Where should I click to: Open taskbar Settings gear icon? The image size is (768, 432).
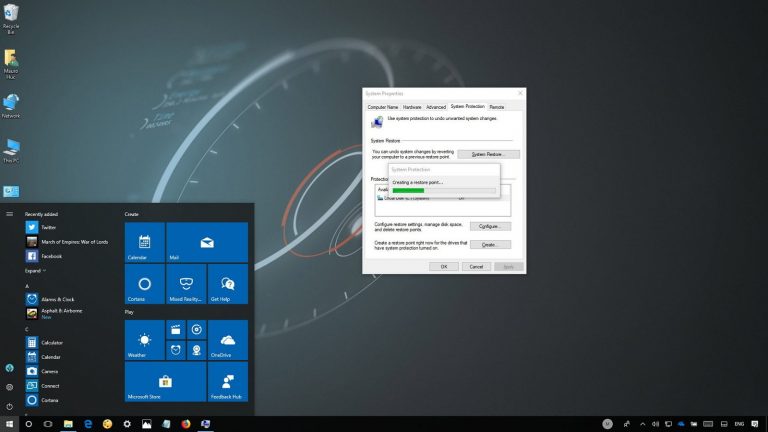point(127,424)
